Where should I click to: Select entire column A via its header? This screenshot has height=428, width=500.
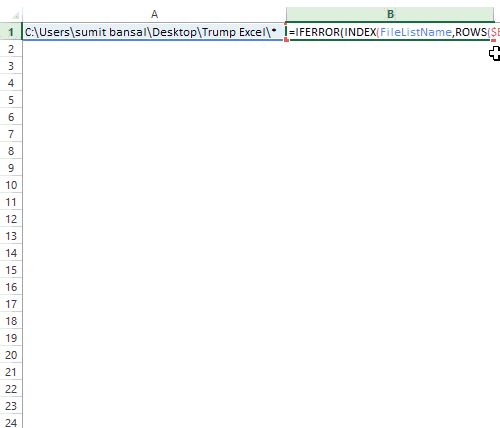coord(154,14)
